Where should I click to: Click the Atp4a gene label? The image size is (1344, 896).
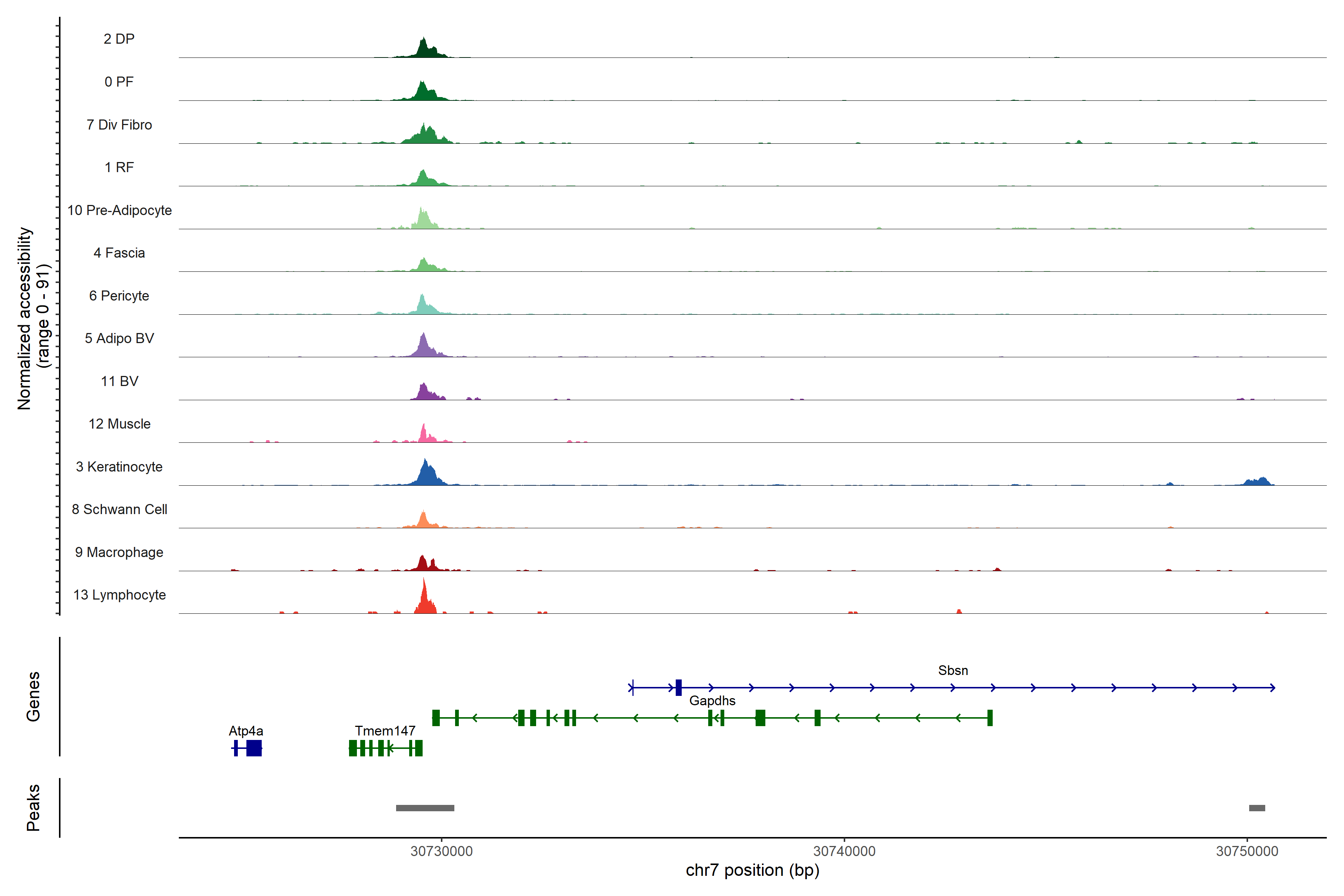[246, 730]
